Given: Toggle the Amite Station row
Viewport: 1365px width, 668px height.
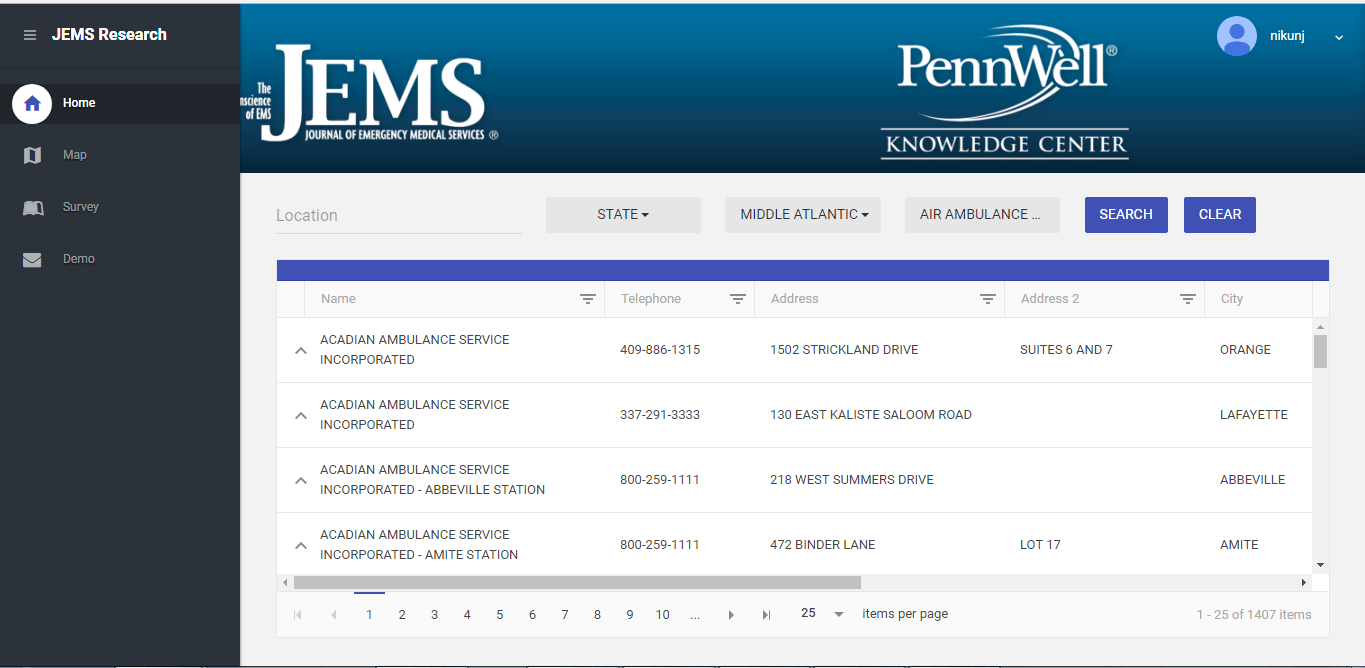Looking at the screenshot, I should pyautogui.click(x=300, y=546).
